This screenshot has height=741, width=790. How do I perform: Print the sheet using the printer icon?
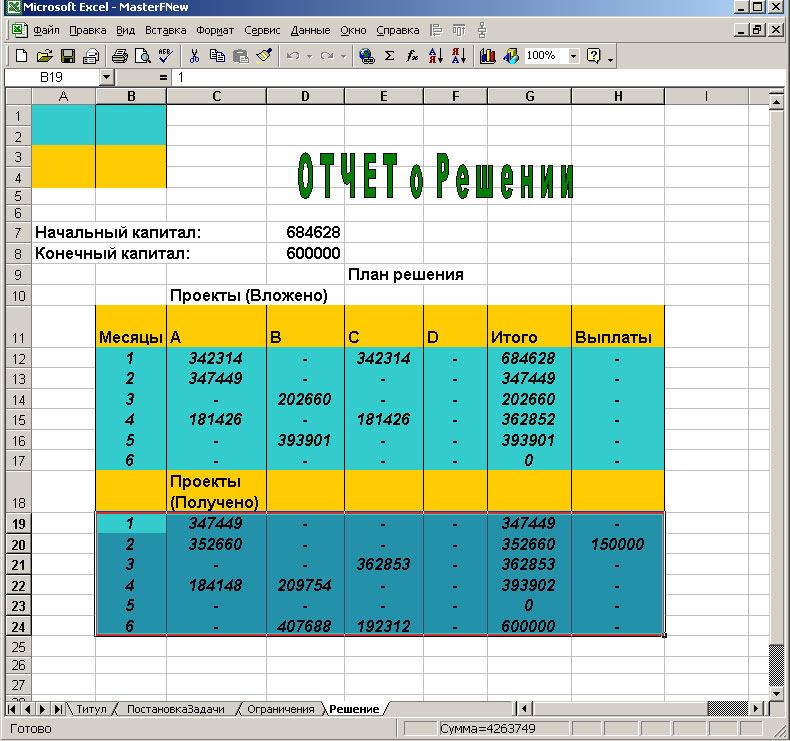point(120,56)
